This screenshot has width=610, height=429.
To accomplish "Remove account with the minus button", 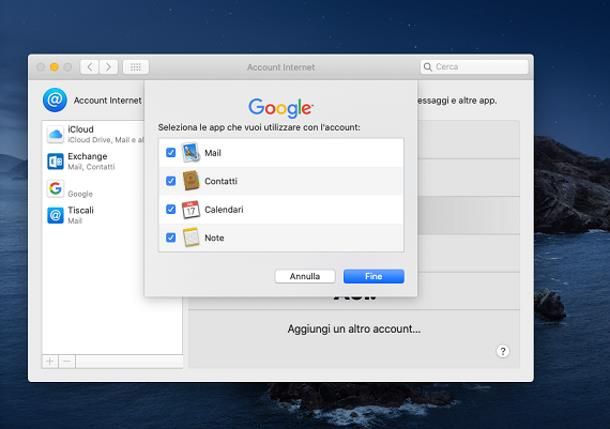I will click(67, 361).
